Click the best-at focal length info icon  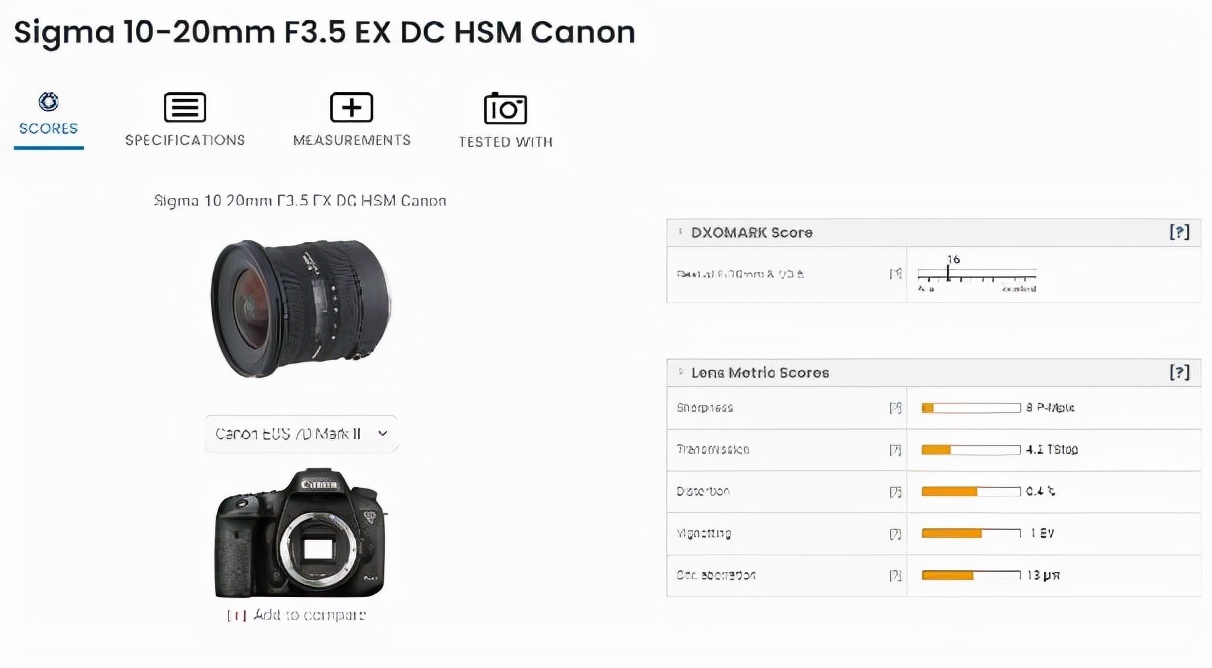895,274
